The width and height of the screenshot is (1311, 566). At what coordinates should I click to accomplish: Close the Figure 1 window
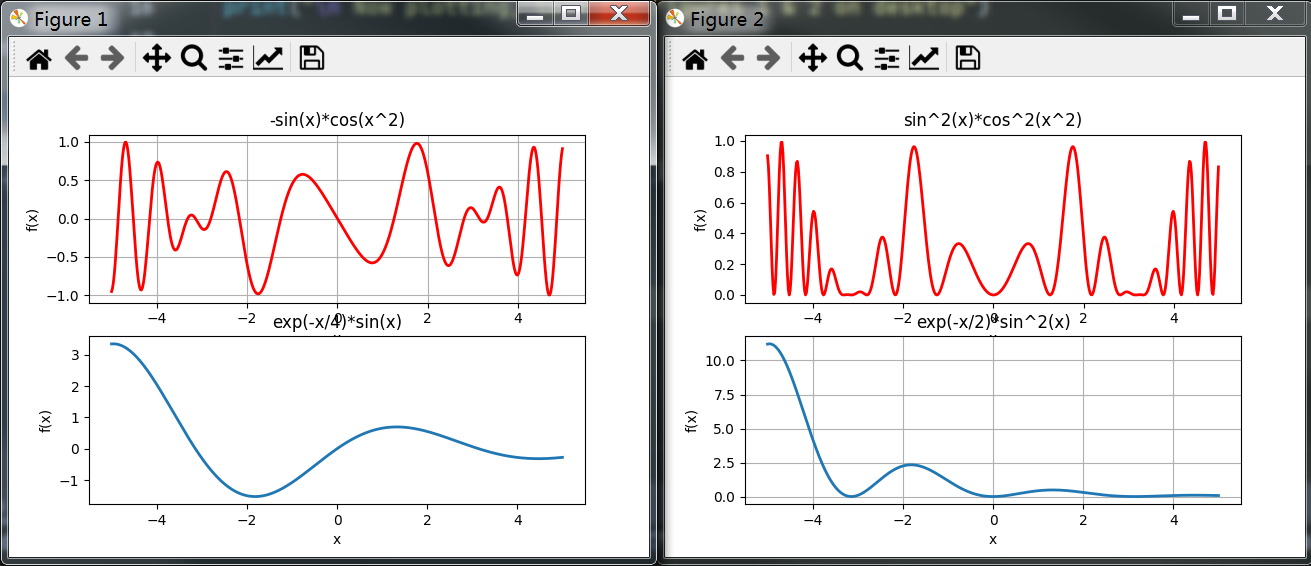click(619, 14)
